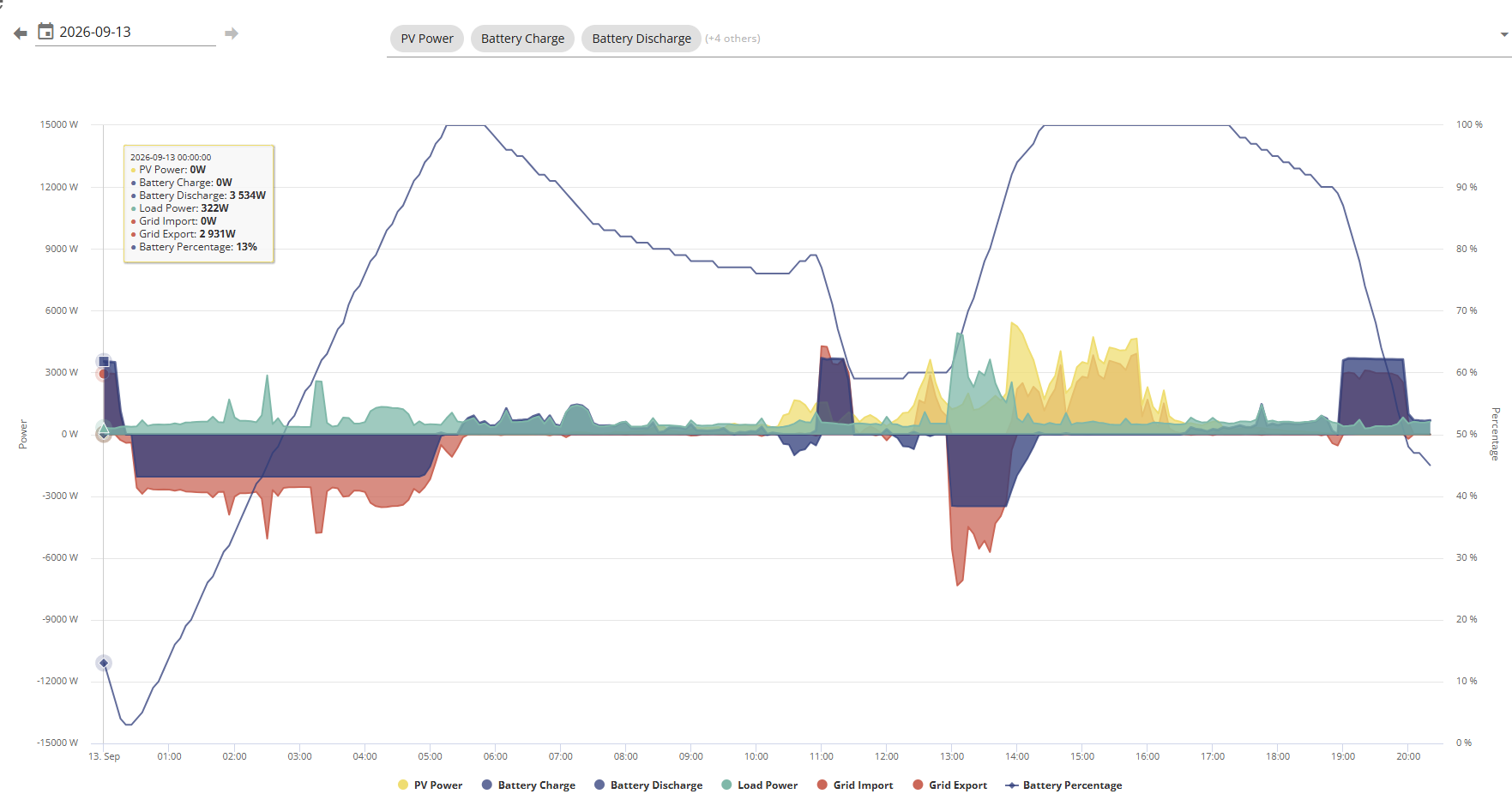Select the PV Power chip
The height and width of the screenshot is (800, 1512).
427,39
